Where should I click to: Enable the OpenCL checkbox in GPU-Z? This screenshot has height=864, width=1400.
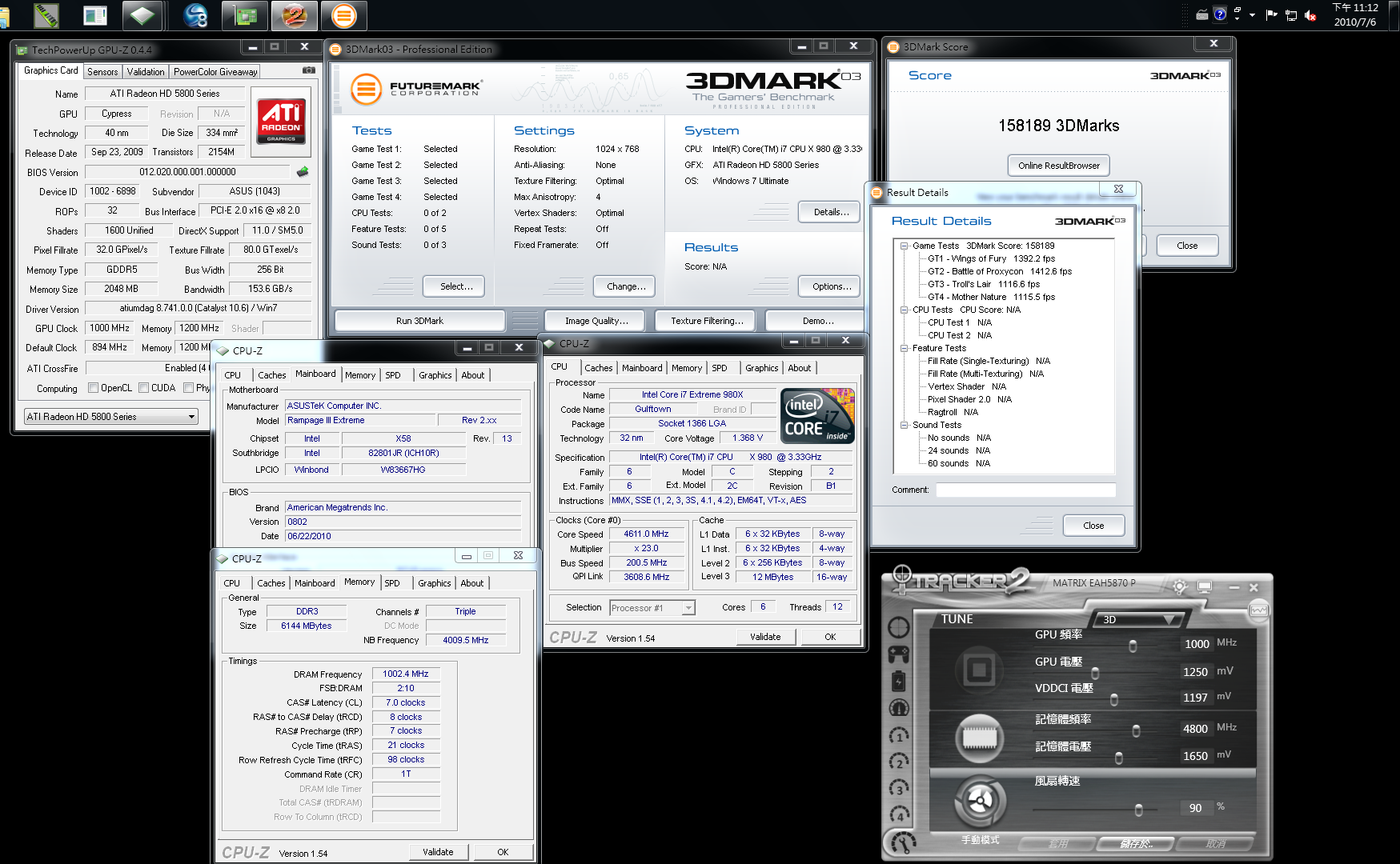[x=94, y=388]
